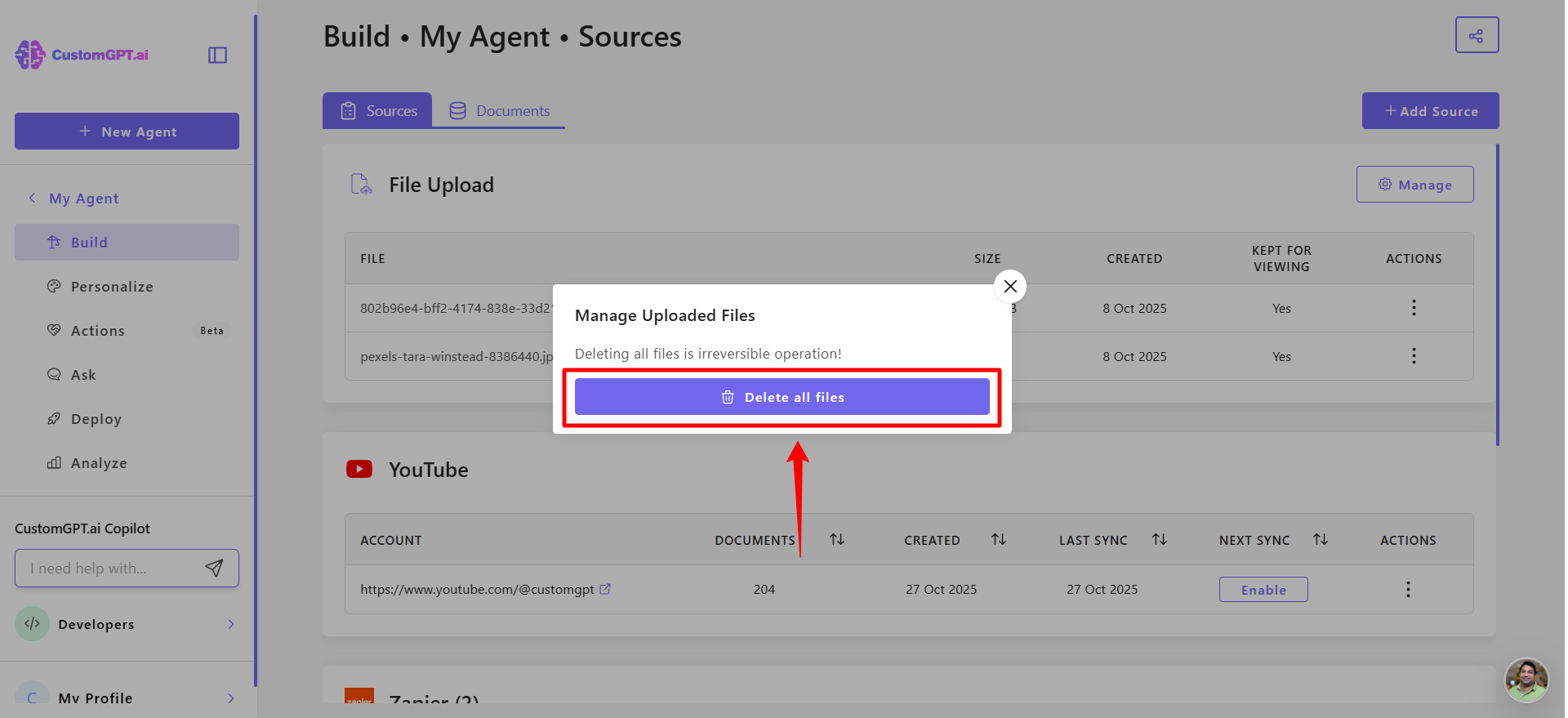Screen dimensions: 1568x718
Task: Sort YouTube table by Next Sync
Action: point(1321,539)
